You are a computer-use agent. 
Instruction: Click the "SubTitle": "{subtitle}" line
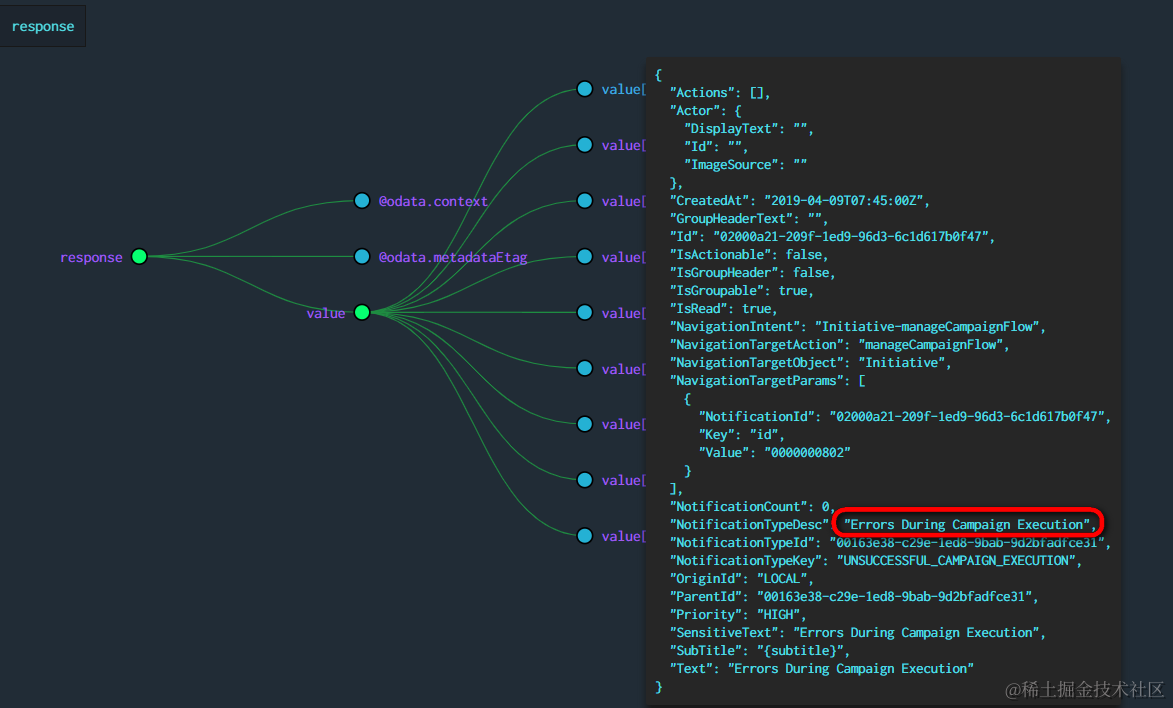pyautogui.click(x=759, y=650)
